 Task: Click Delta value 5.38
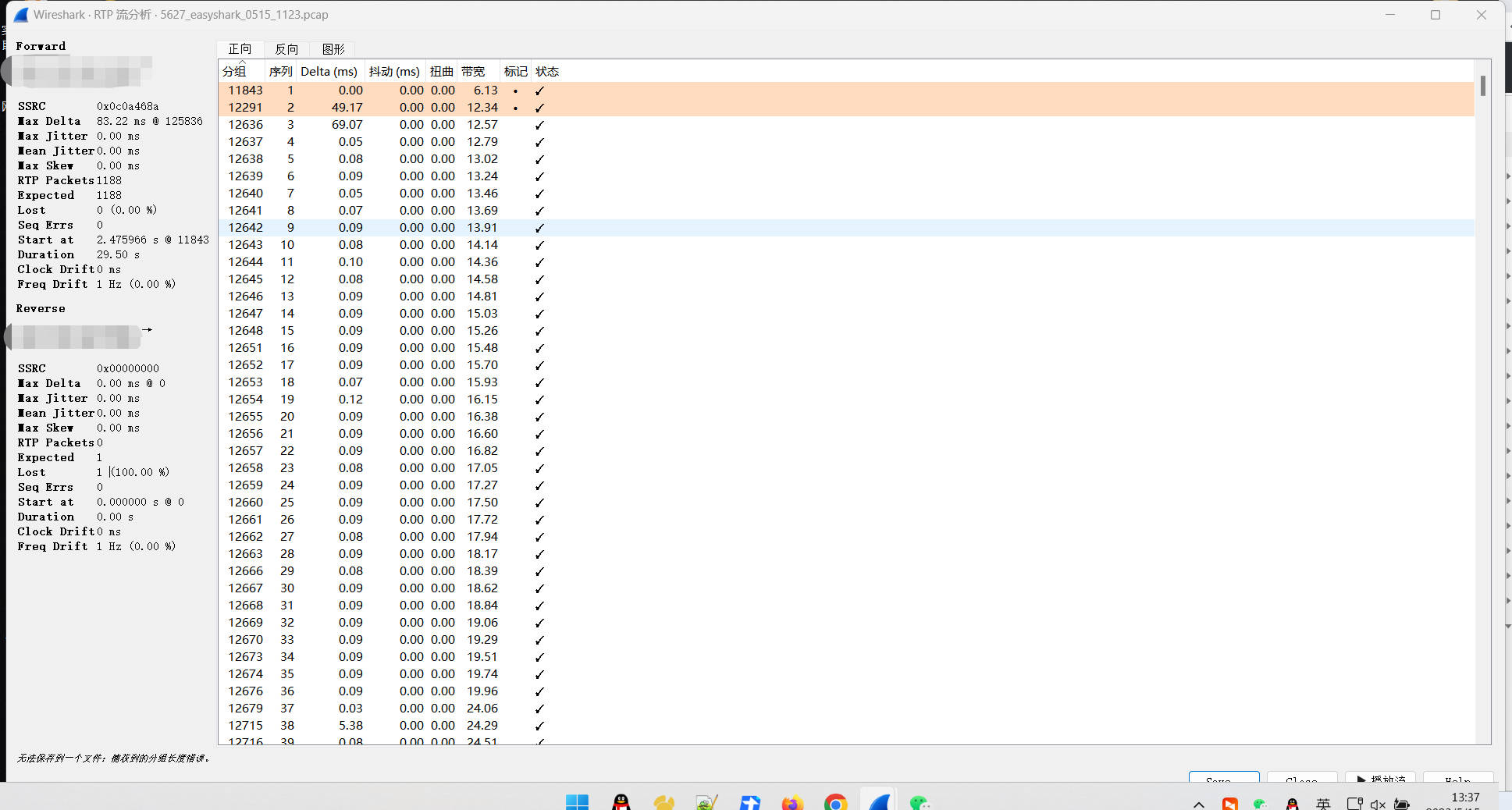coord(350,726)
